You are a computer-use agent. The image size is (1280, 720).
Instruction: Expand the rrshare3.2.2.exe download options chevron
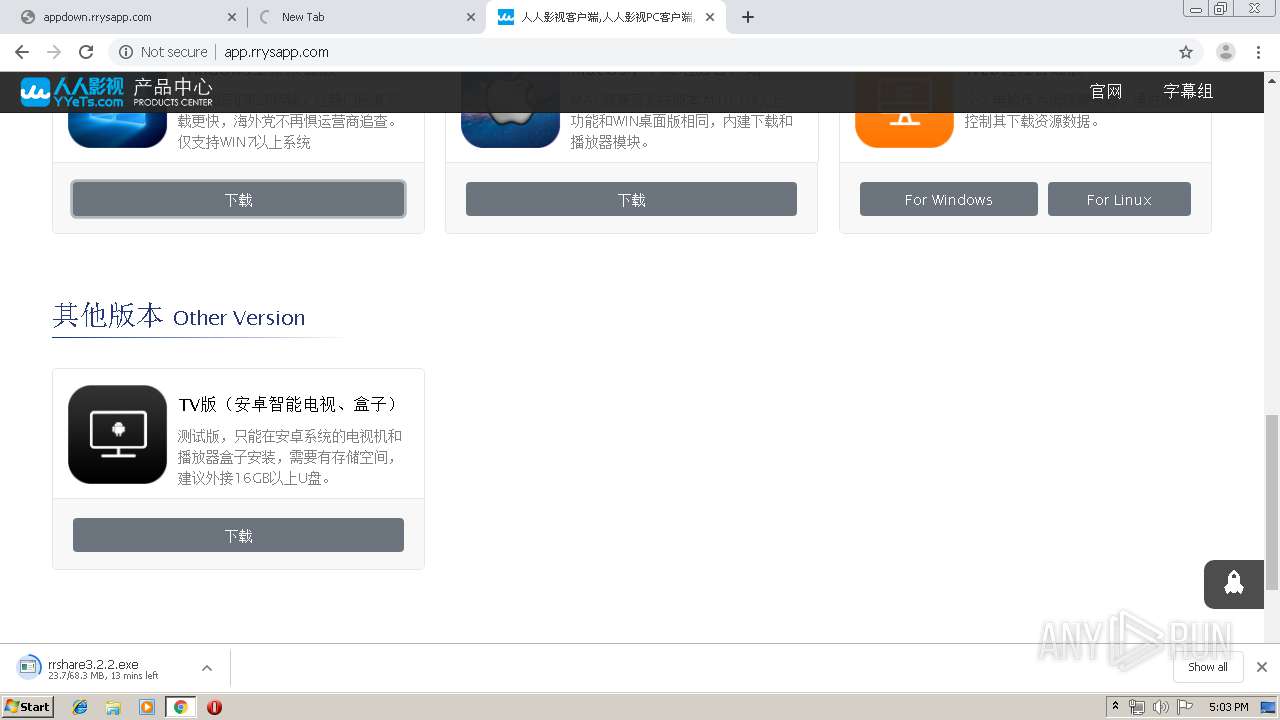coord(207,668)
